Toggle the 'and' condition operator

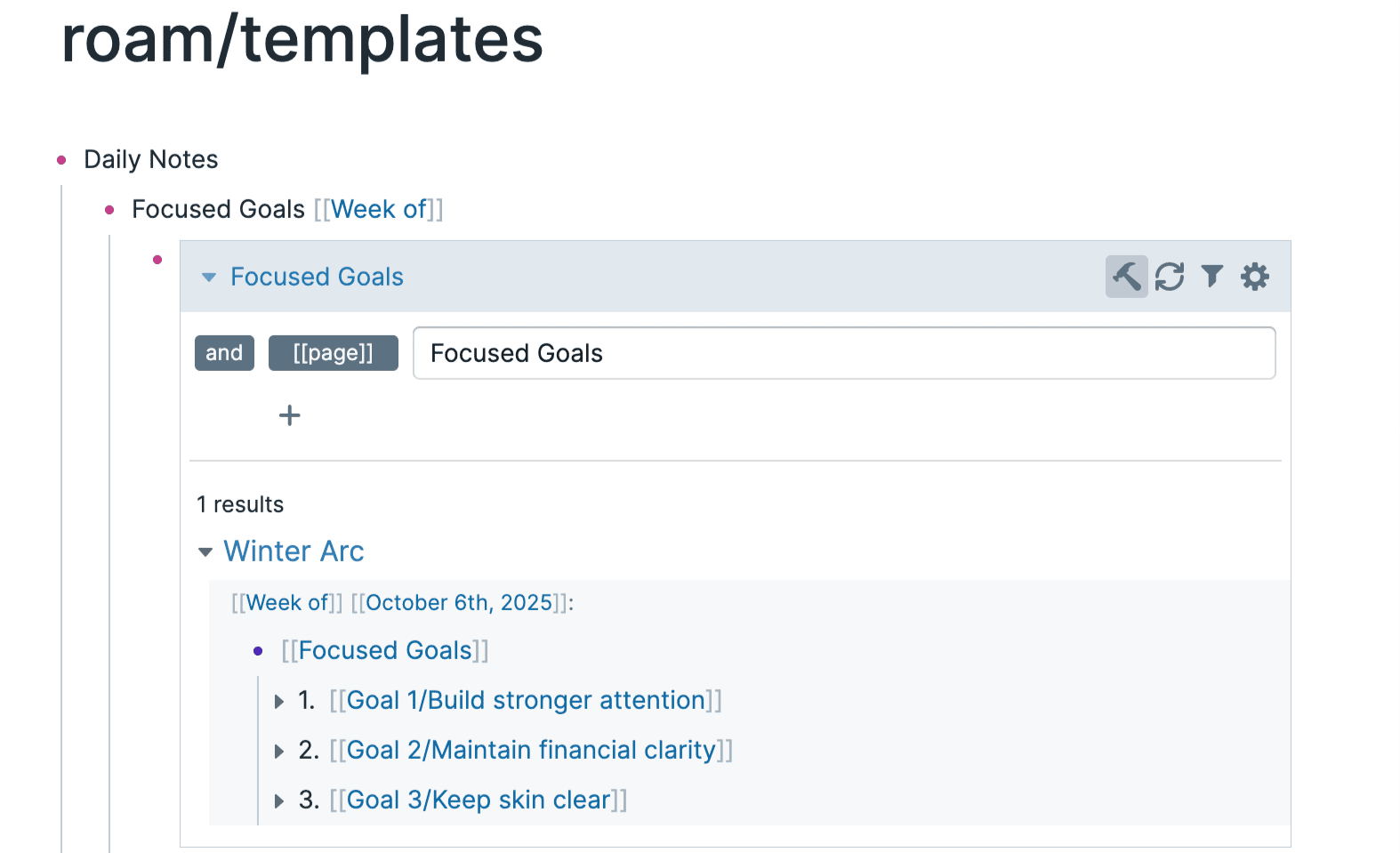click(224, 353)
